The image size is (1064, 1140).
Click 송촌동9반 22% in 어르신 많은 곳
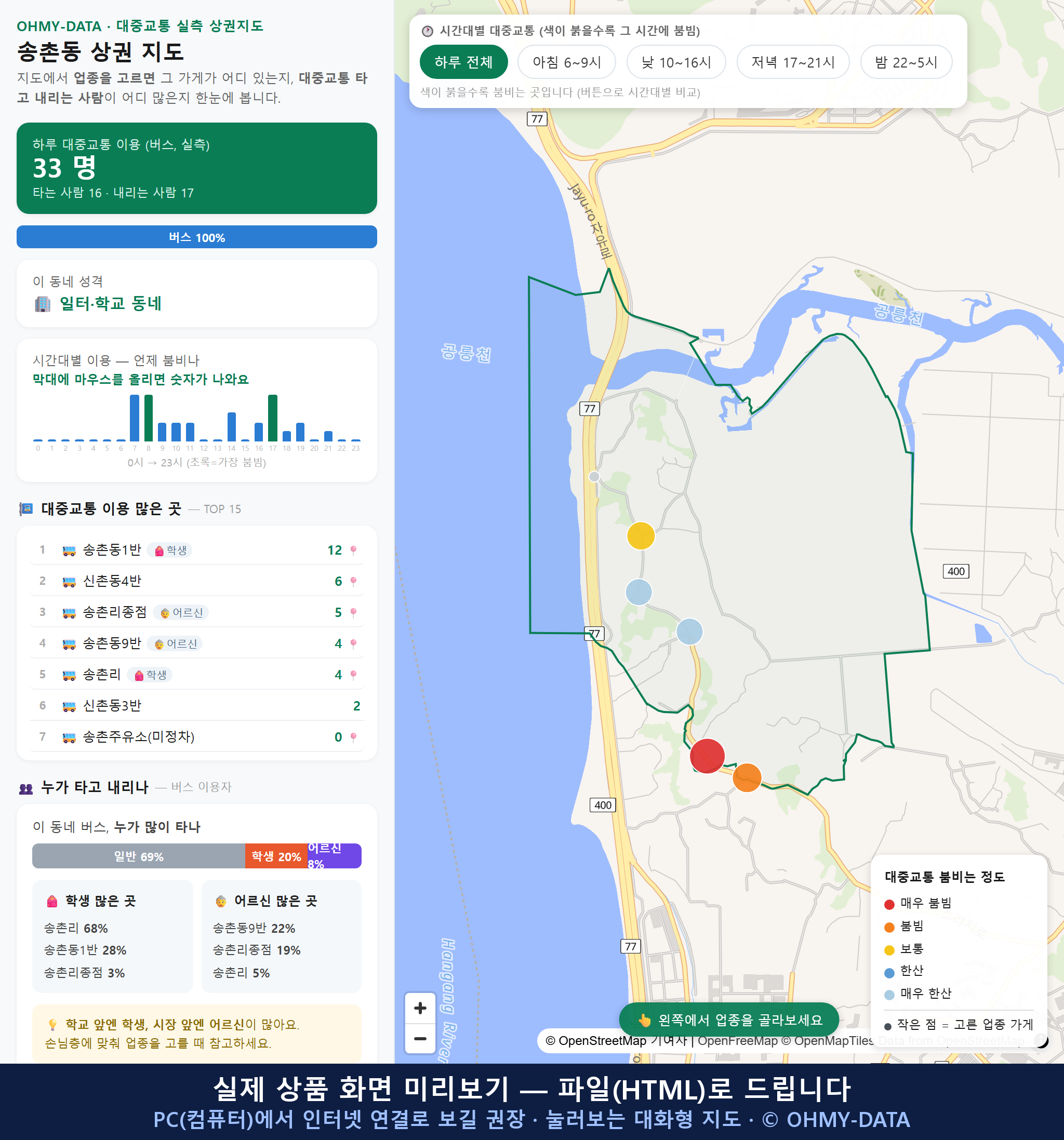tap(254, 928)
